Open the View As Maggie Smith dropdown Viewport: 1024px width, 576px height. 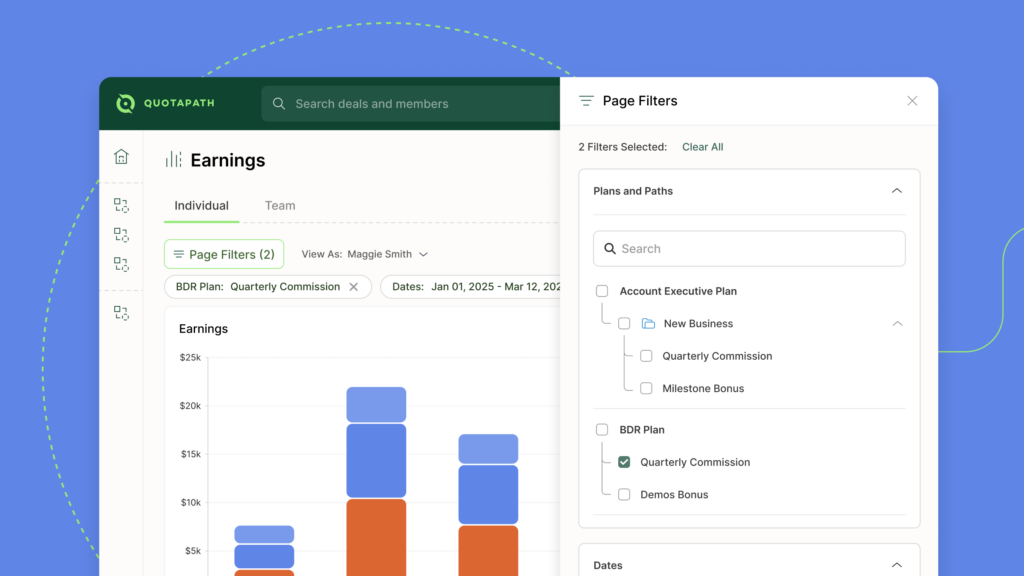pyautogui.click(x=365, y=255)
